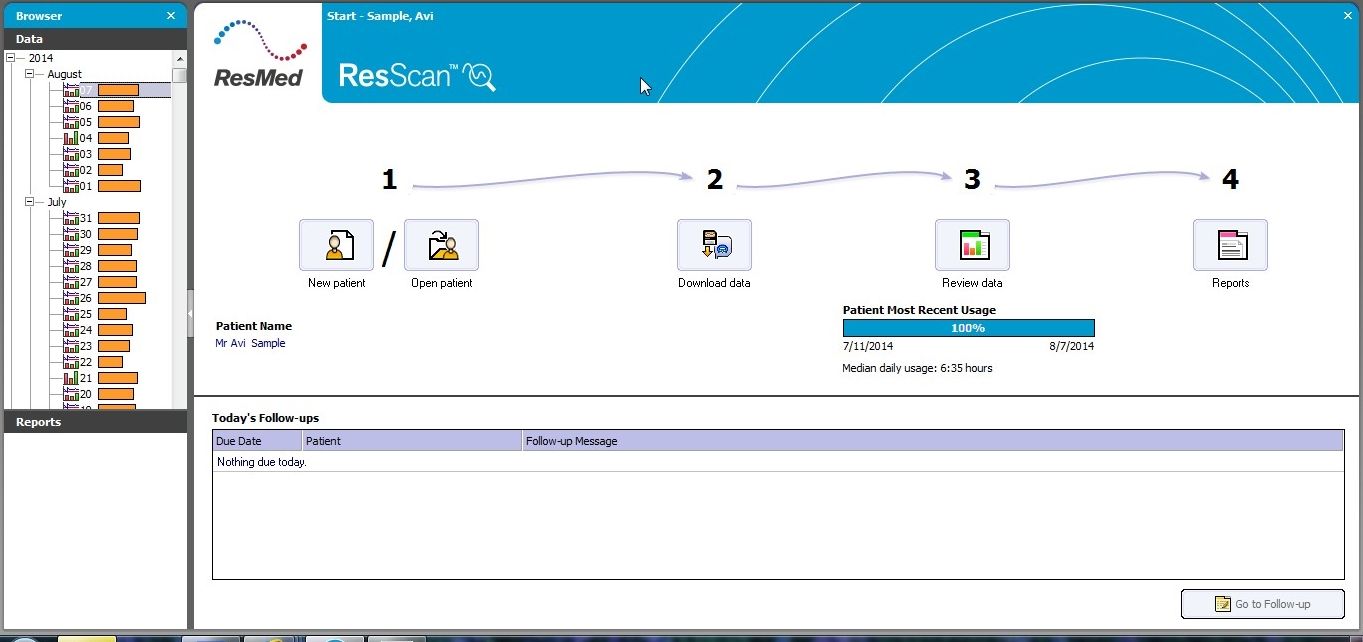Click the 'Nothing due today.' row
Image resolution: width=1363 pixels, height=642 pixels.
pyautogui.click(x=778, y=462)
